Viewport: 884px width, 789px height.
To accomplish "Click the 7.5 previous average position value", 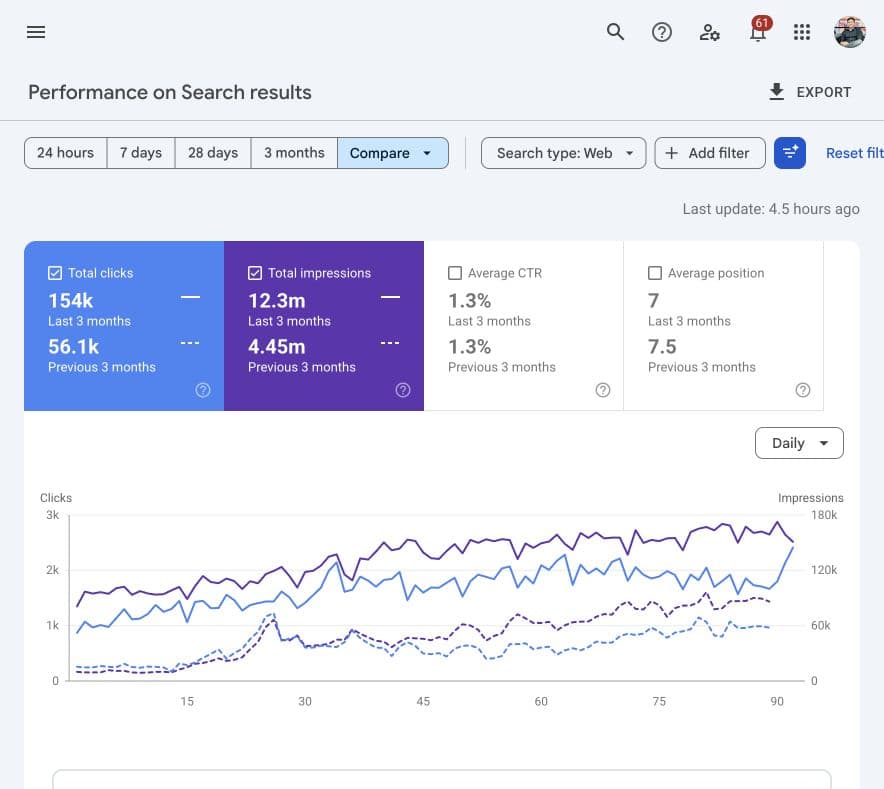I will [662, 346].
